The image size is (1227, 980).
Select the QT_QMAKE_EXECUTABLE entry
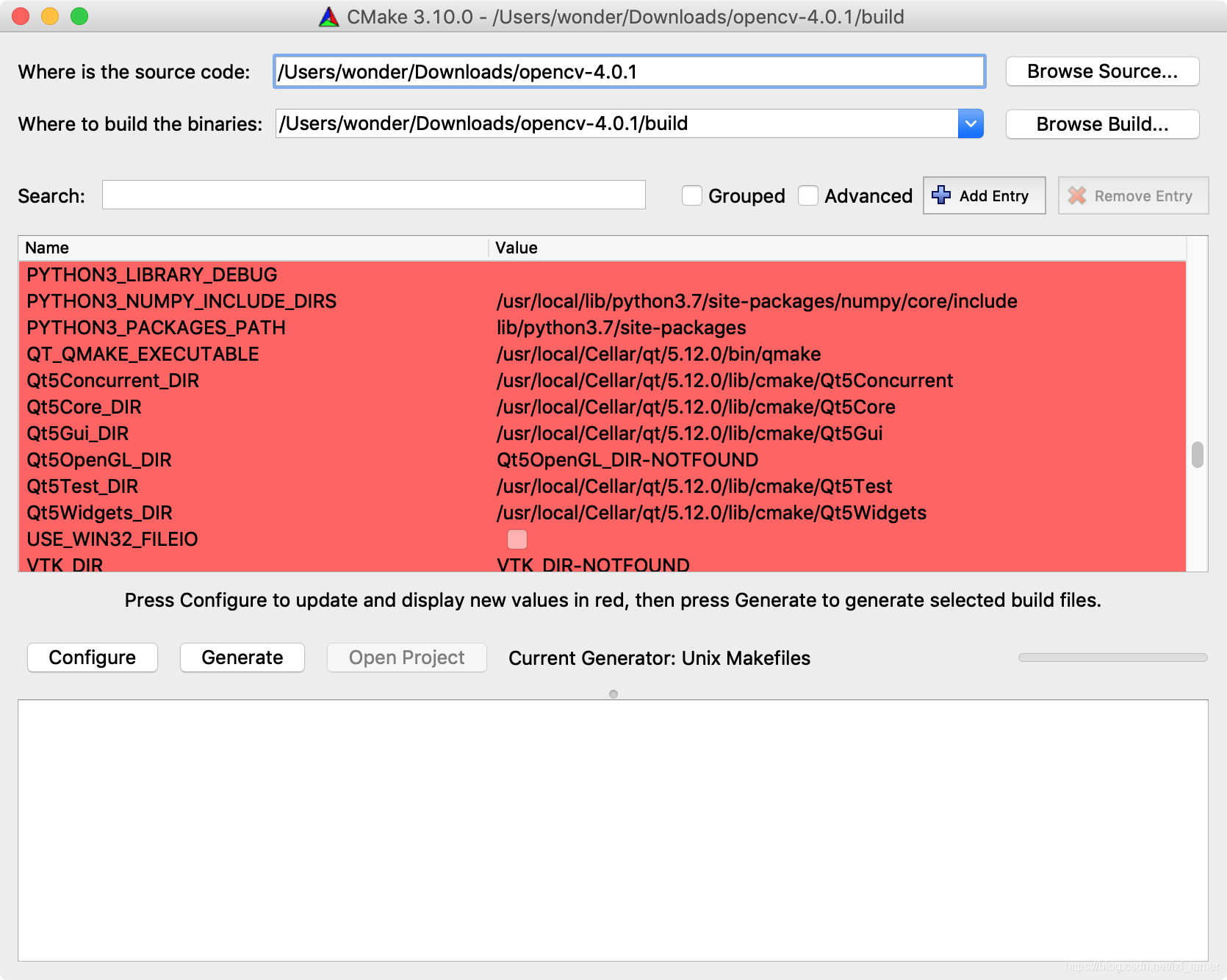(143, 354)
